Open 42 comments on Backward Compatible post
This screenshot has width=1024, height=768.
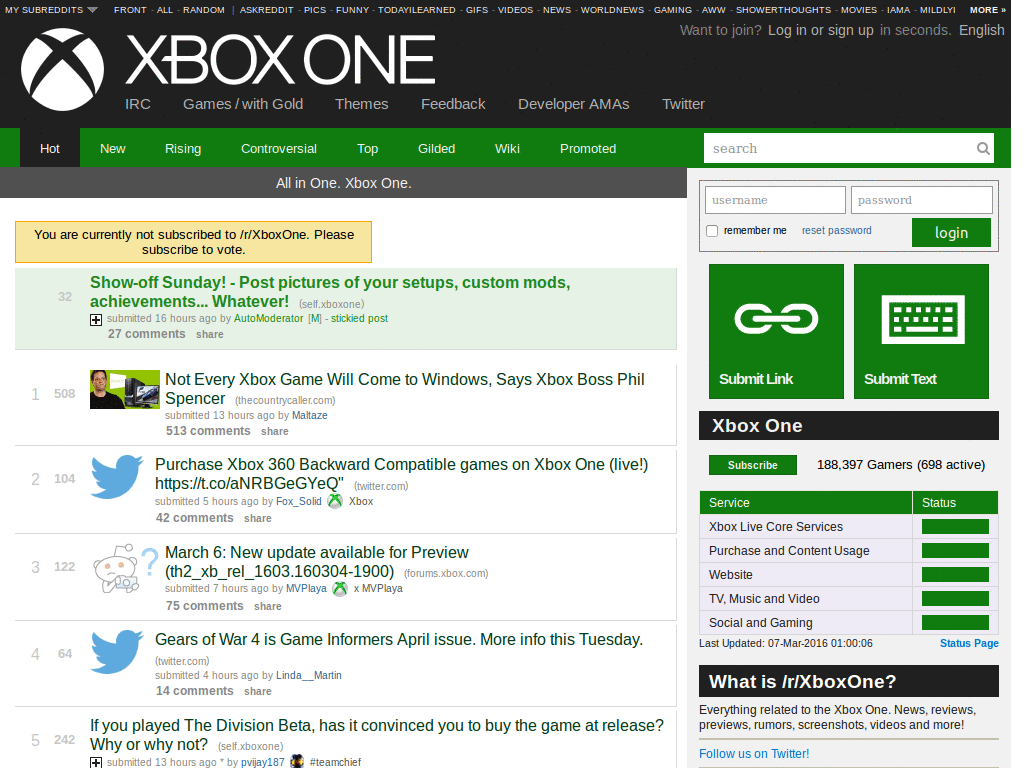(194, 518)
